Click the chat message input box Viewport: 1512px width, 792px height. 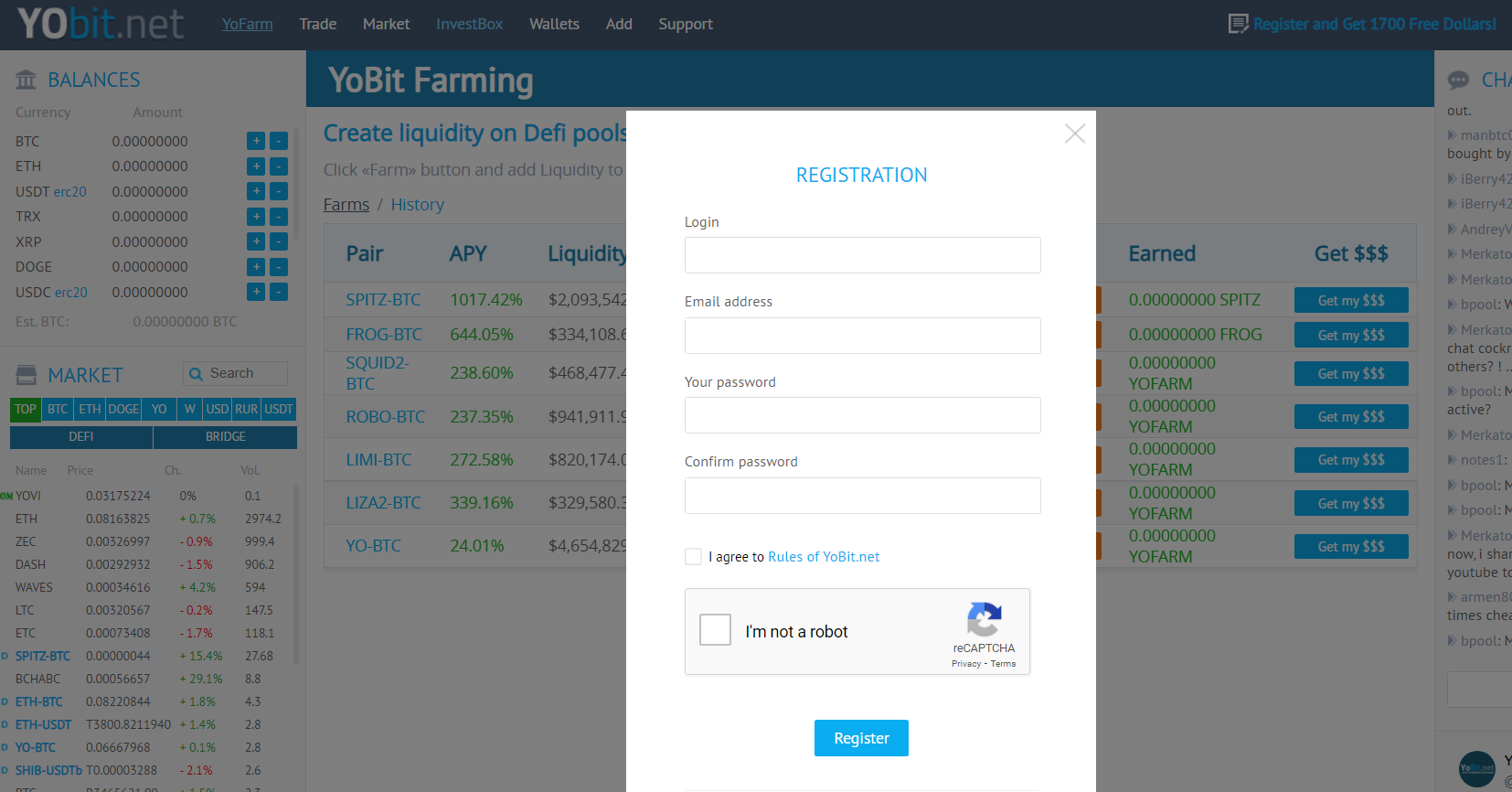[1479, 690]
